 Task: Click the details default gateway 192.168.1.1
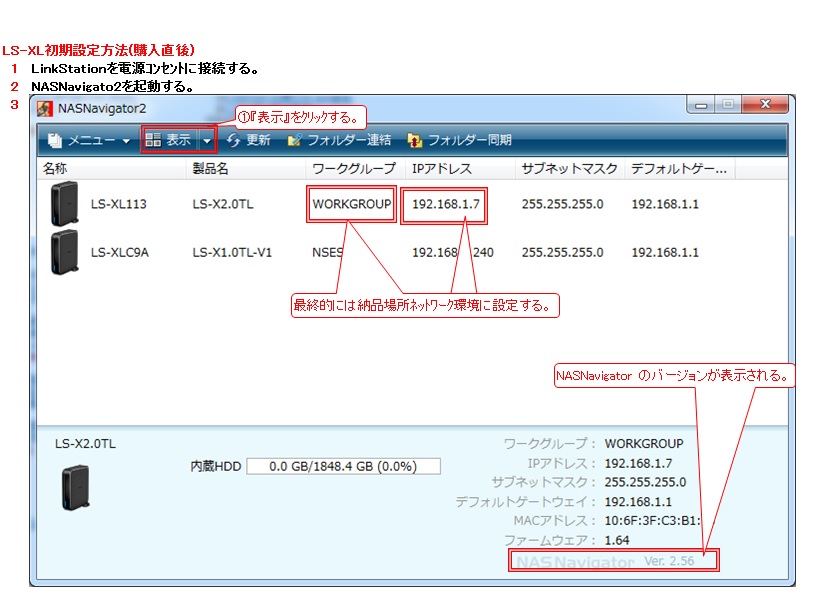638,502
